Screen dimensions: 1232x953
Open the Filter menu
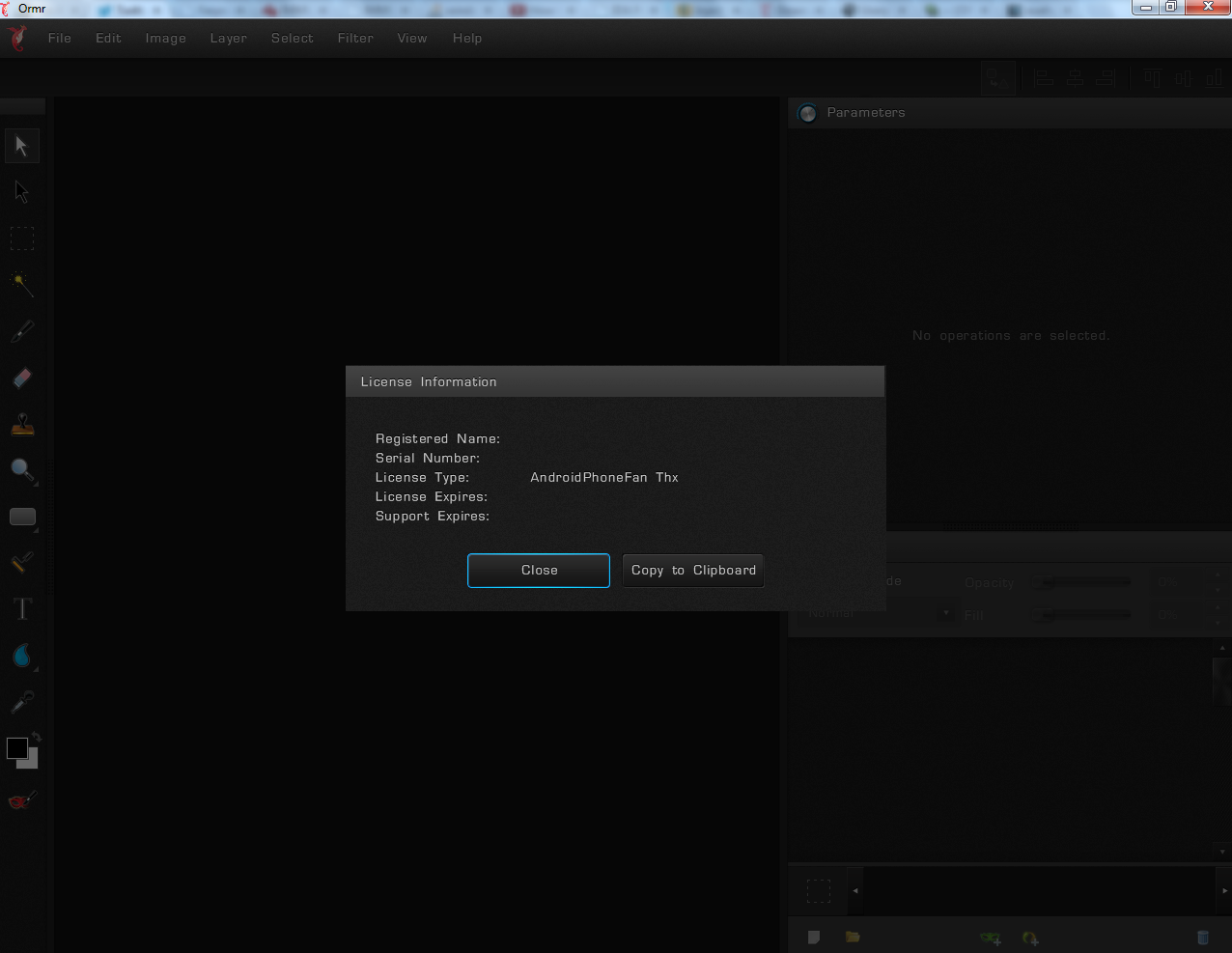(355, 39)
